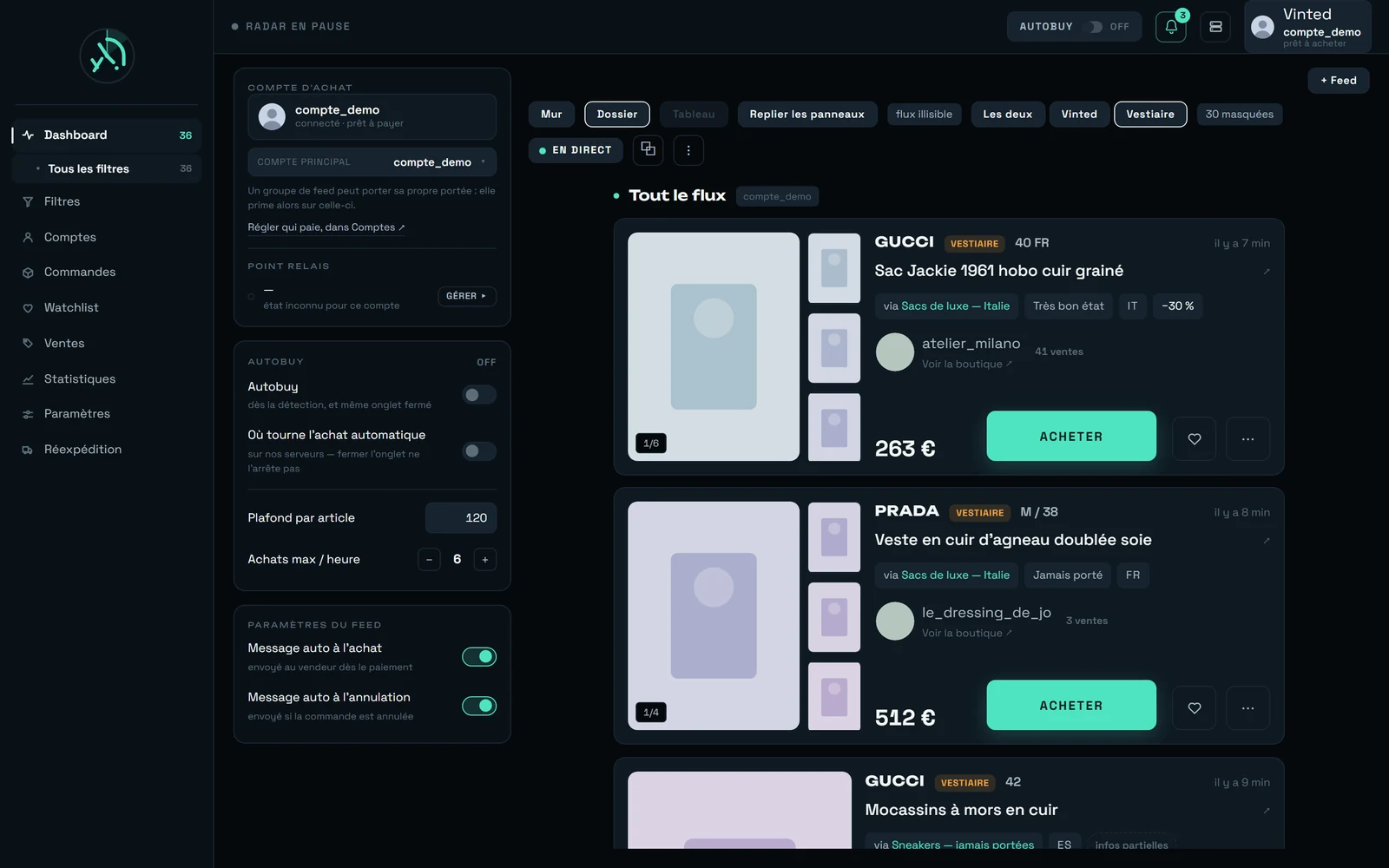Increase Achats max per hour
The image size is (1389, 868).
[x=485, y=560]
